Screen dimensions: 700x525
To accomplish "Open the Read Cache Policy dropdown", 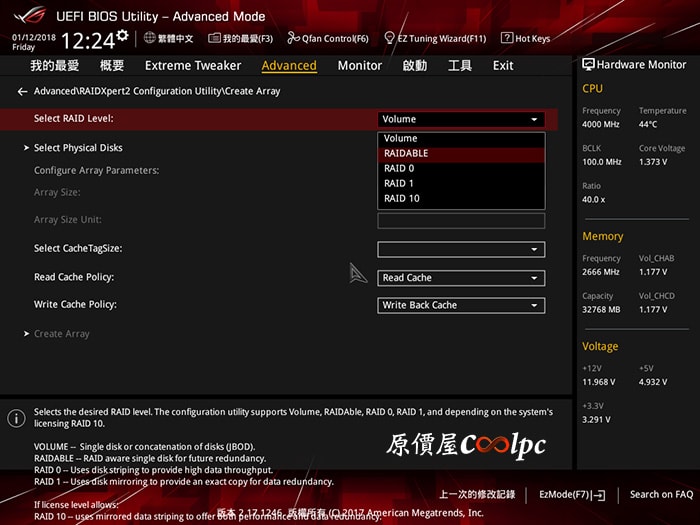I will tap(461, 278).
